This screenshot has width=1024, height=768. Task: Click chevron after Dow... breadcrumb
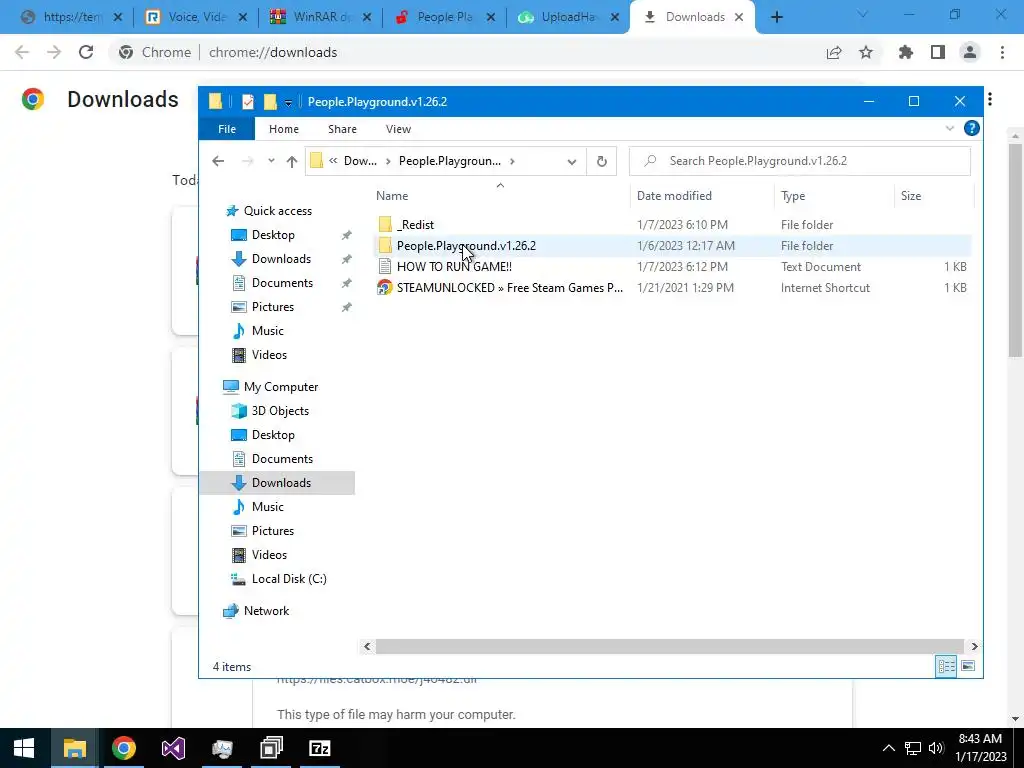click(x=388, y=161)
